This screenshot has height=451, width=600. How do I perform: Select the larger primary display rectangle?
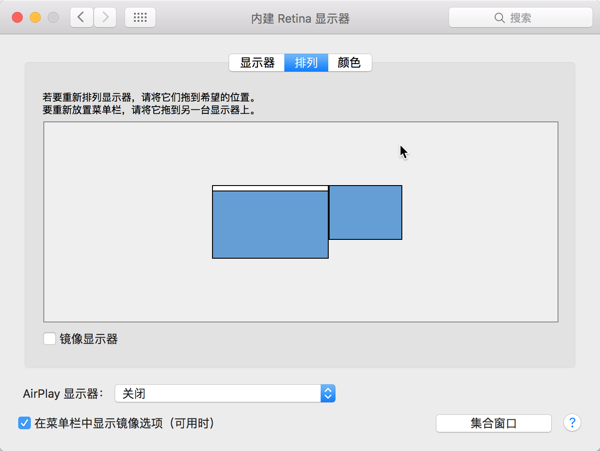(270, 225)
